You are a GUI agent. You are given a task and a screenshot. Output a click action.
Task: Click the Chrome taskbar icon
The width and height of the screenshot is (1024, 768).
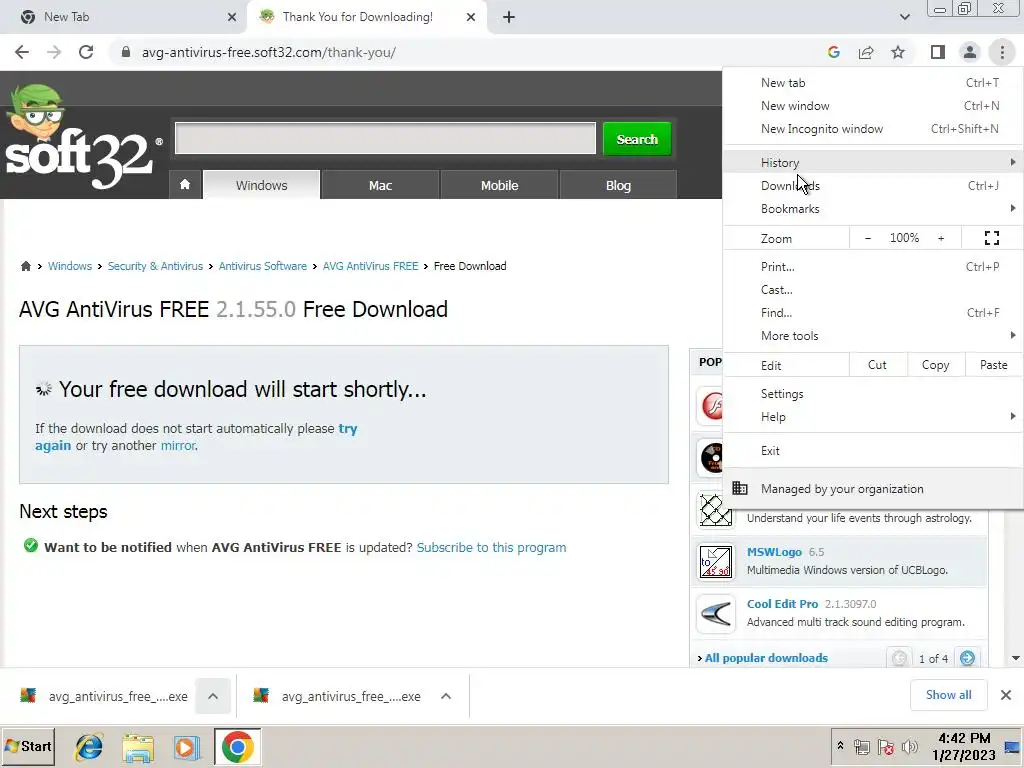[x=237, y=746]
